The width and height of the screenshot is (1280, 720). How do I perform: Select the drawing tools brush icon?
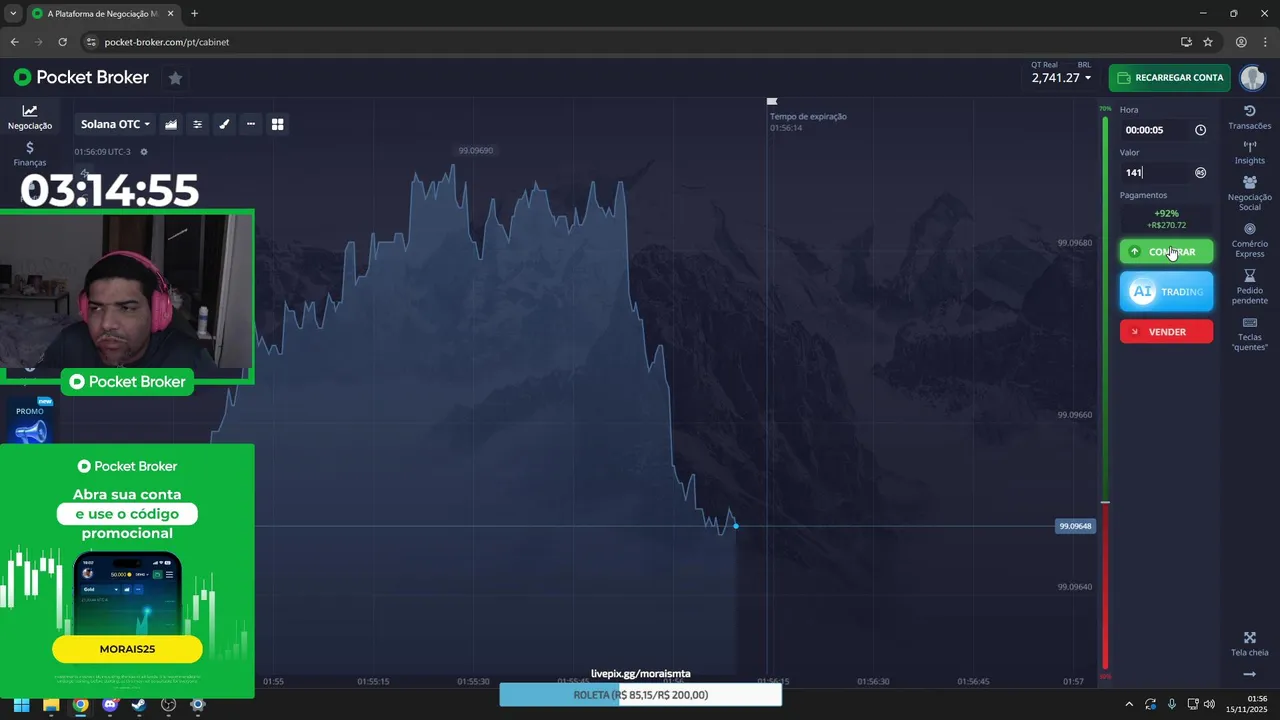click(x=224, y=124)
